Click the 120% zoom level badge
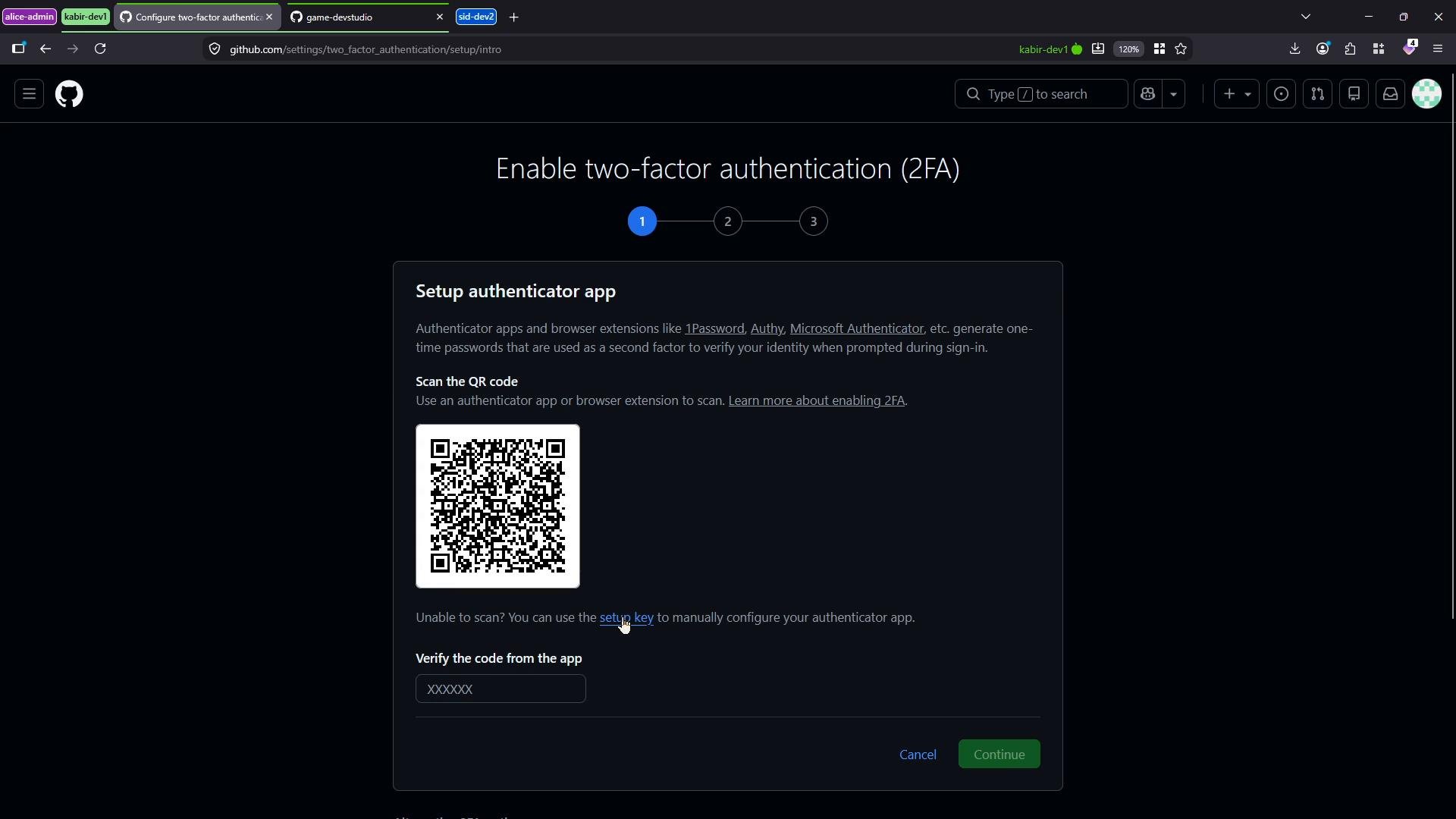Viewport: 1456px width, 819px height. coord(1128,49)
